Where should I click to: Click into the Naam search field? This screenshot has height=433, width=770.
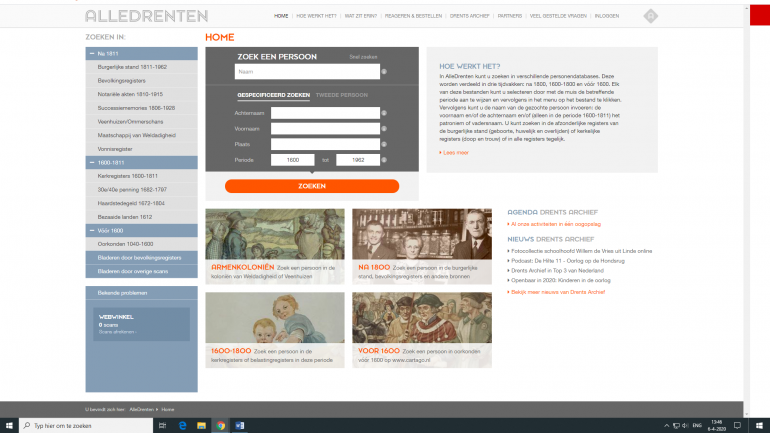pyautogui.click(x=307, y=72)
